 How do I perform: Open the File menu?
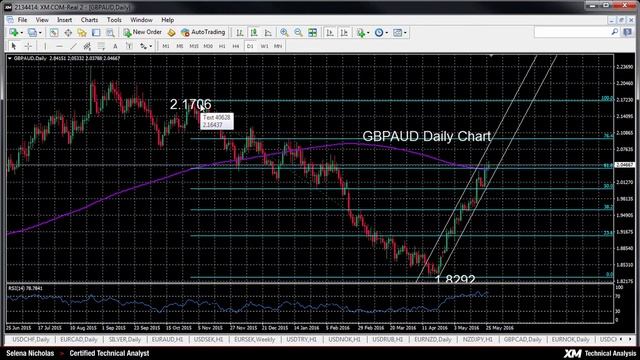[22, 20]
